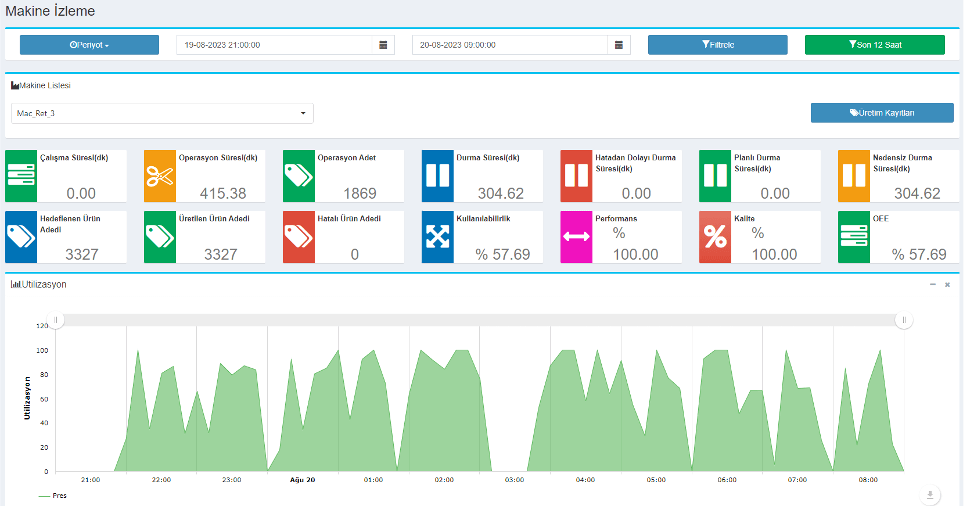Click the right handle of chart range slider
The height and width of the screenshot is (506, 964).
(x=904, y=320)
